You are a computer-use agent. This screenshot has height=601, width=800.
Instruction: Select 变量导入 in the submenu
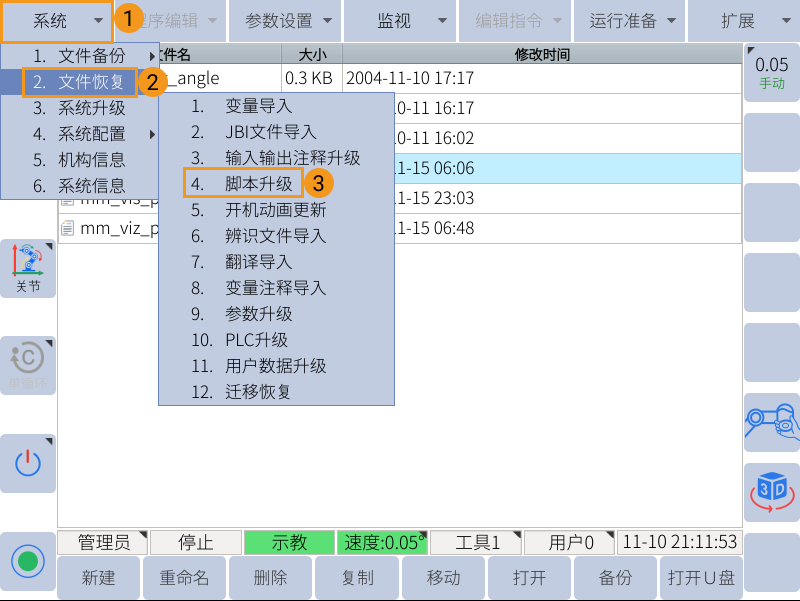click(276, 106)
